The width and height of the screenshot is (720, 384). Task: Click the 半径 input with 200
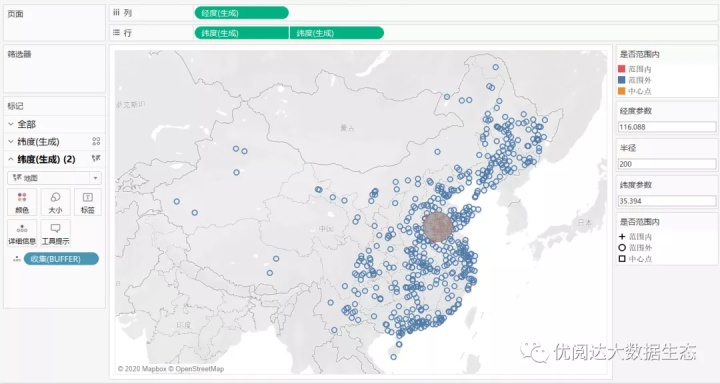[x=667, y=164]
